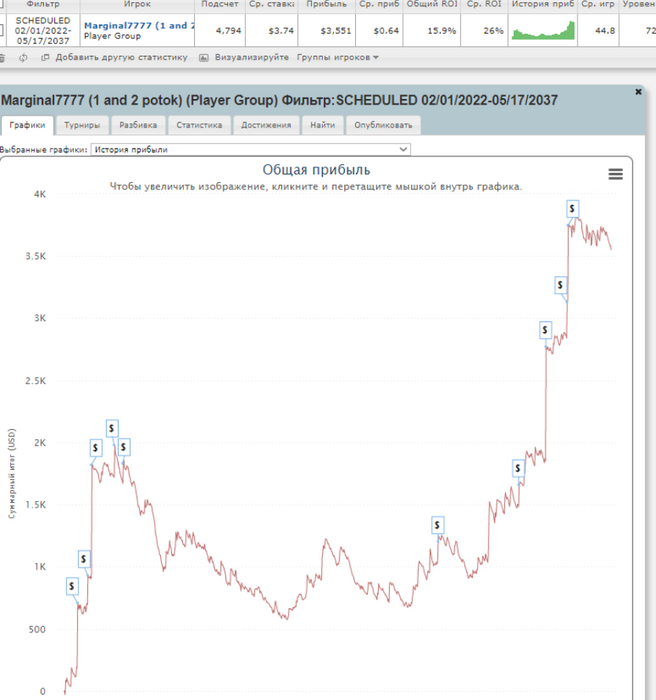The image size is (656, 700).
Task: Click the Ср. ROI column header
Action: tap(484, 4)
